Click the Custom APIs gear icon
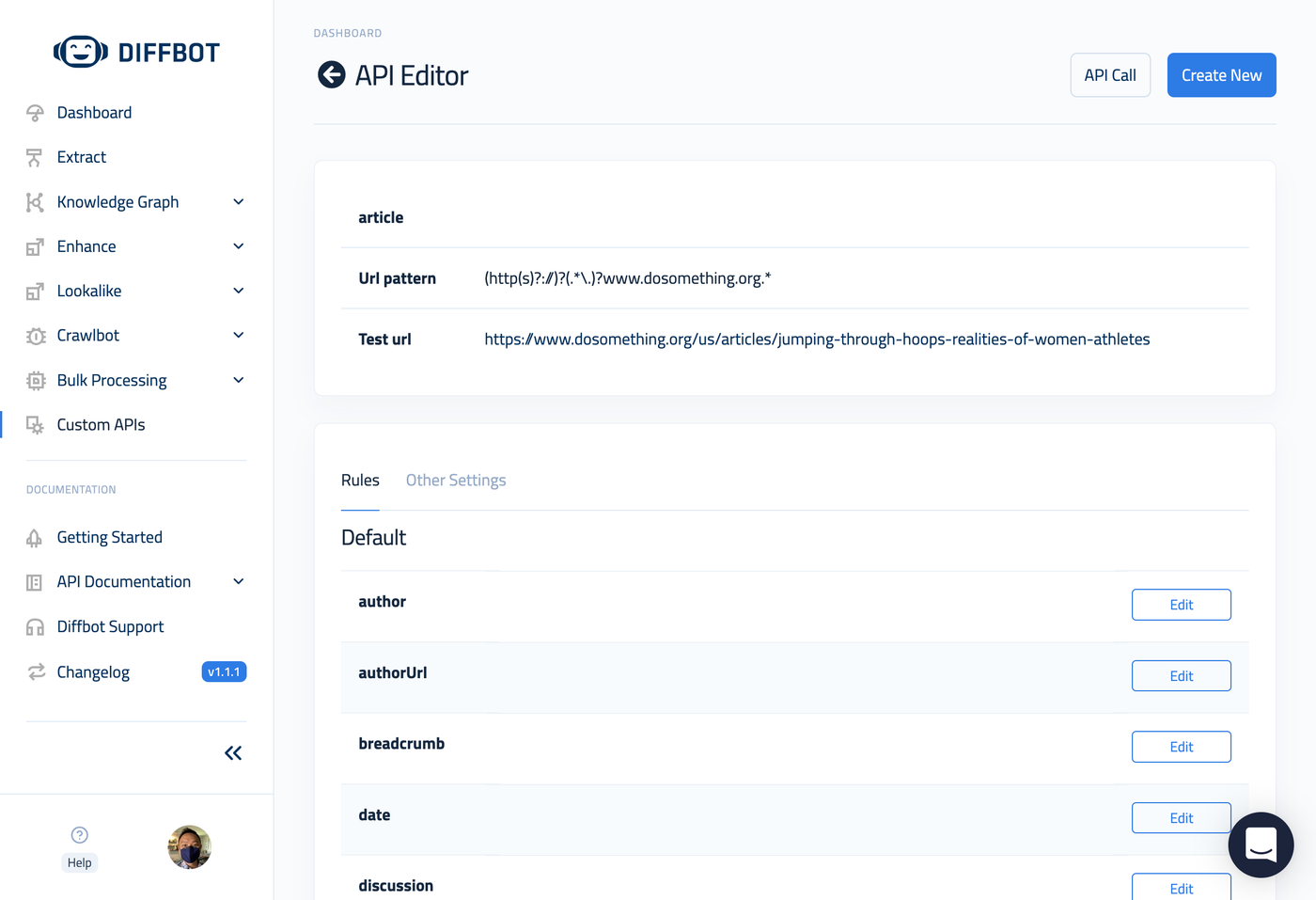 [35, 425]
